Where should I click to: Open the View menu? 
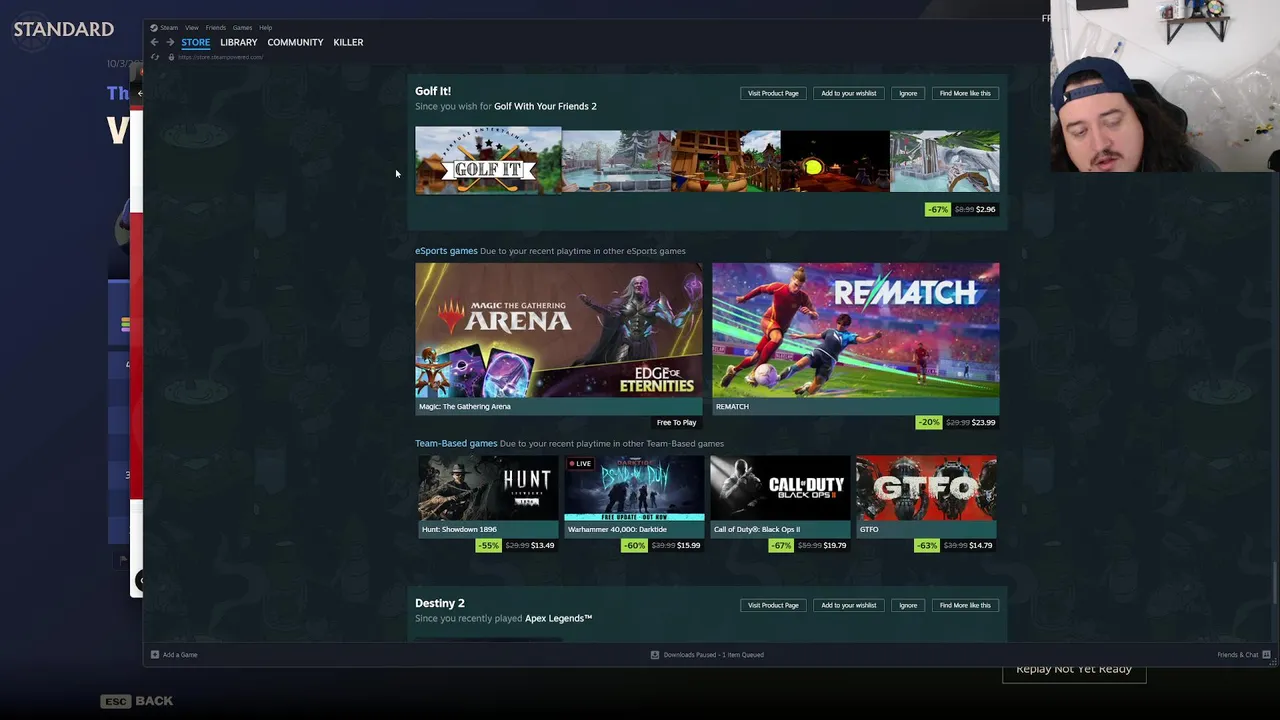tap(192, 28)
